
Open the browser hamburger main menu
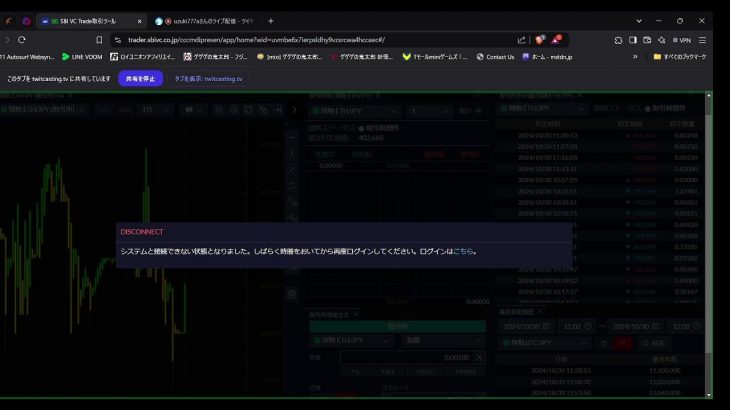702,40
